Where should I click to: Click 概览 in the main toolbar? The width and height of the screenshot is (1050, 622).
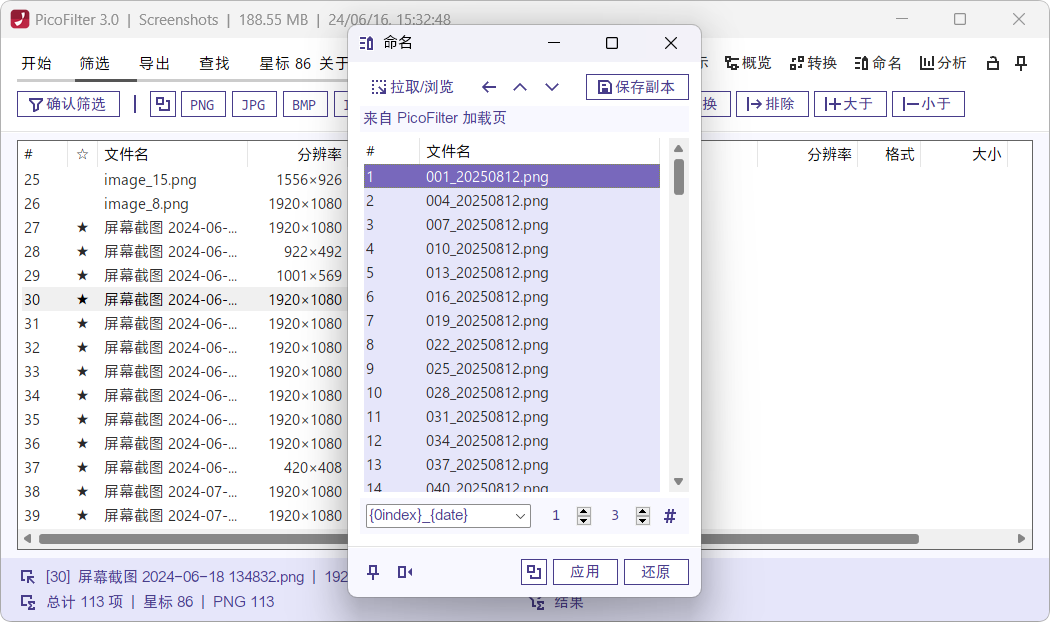(748, 63)
